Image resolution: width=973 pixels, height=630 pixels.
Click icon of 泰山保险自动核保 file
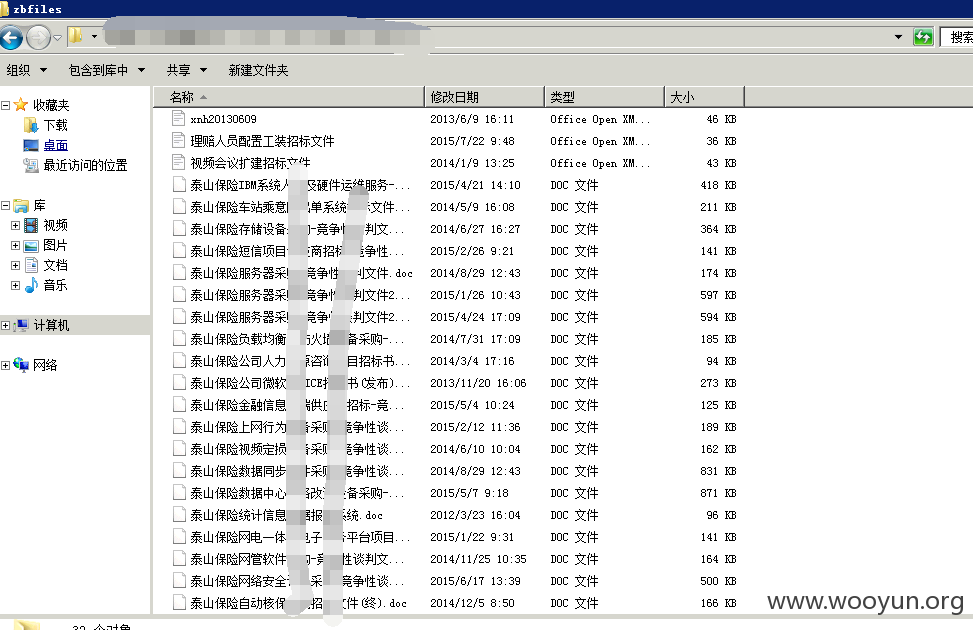click(x=179, y=603)
